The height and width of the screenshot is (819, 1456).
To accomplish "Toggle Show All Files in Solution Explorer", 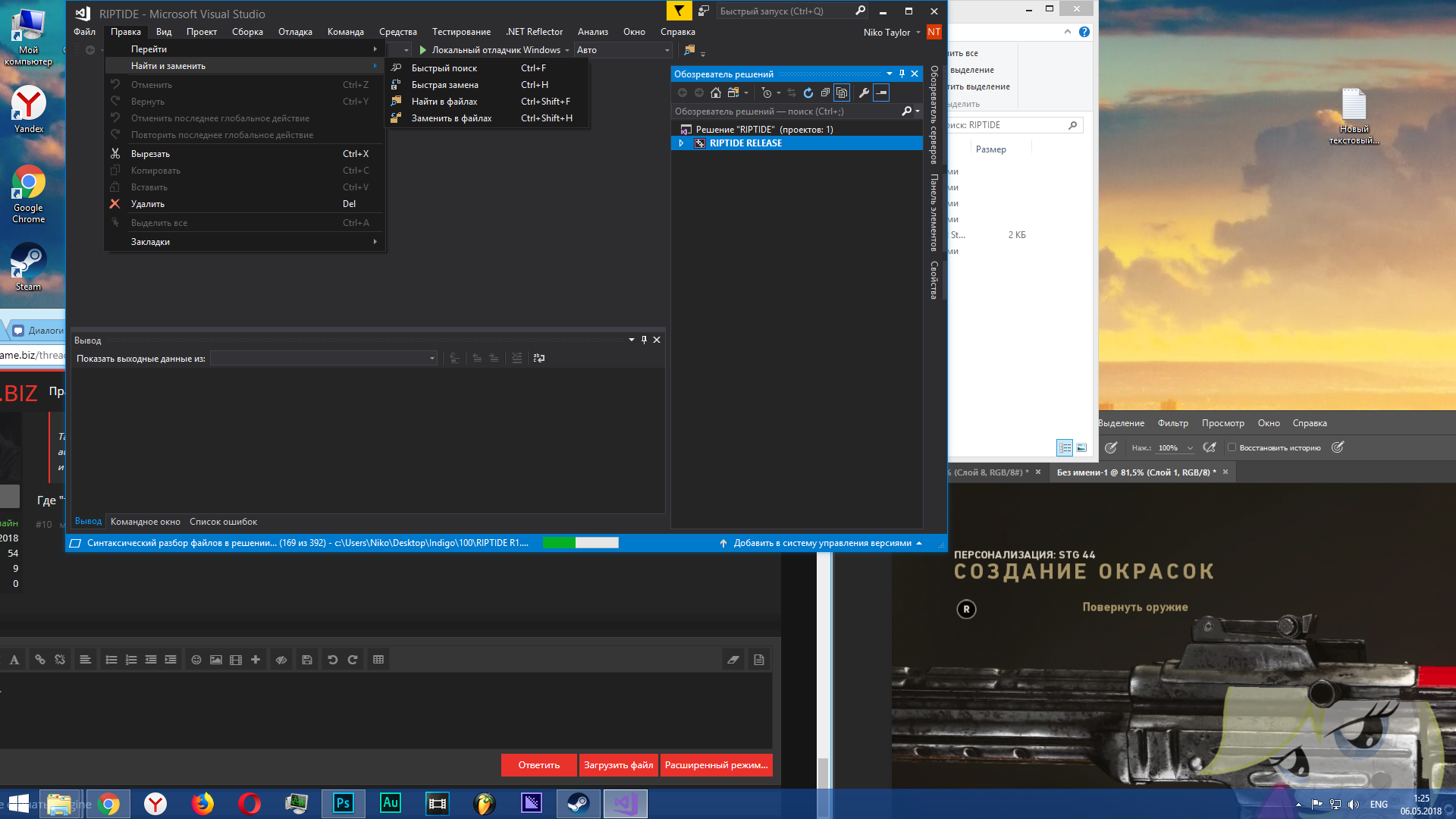I will (842, 93).
